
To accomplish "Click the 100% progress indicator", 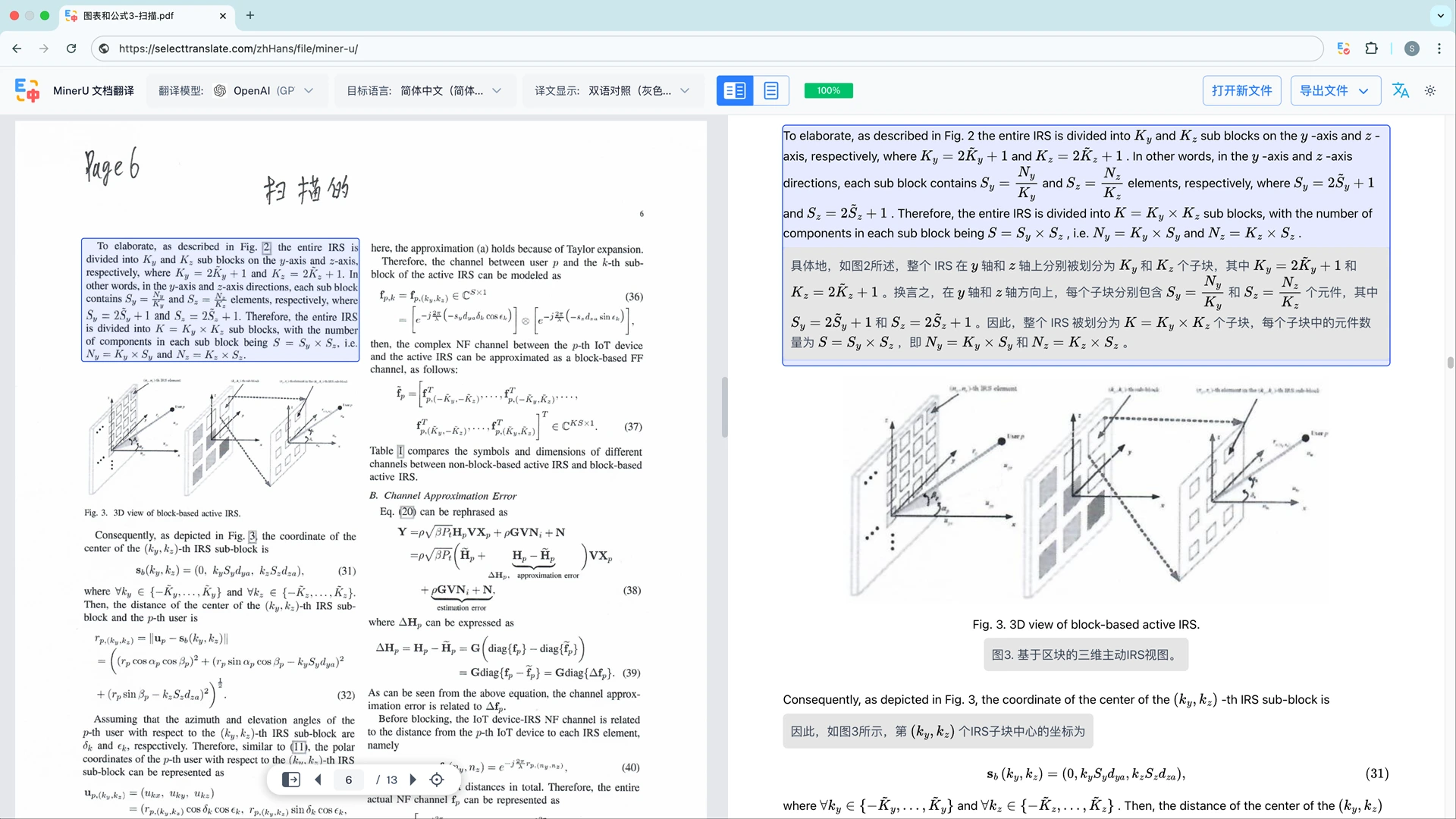I will pos(828,91).
